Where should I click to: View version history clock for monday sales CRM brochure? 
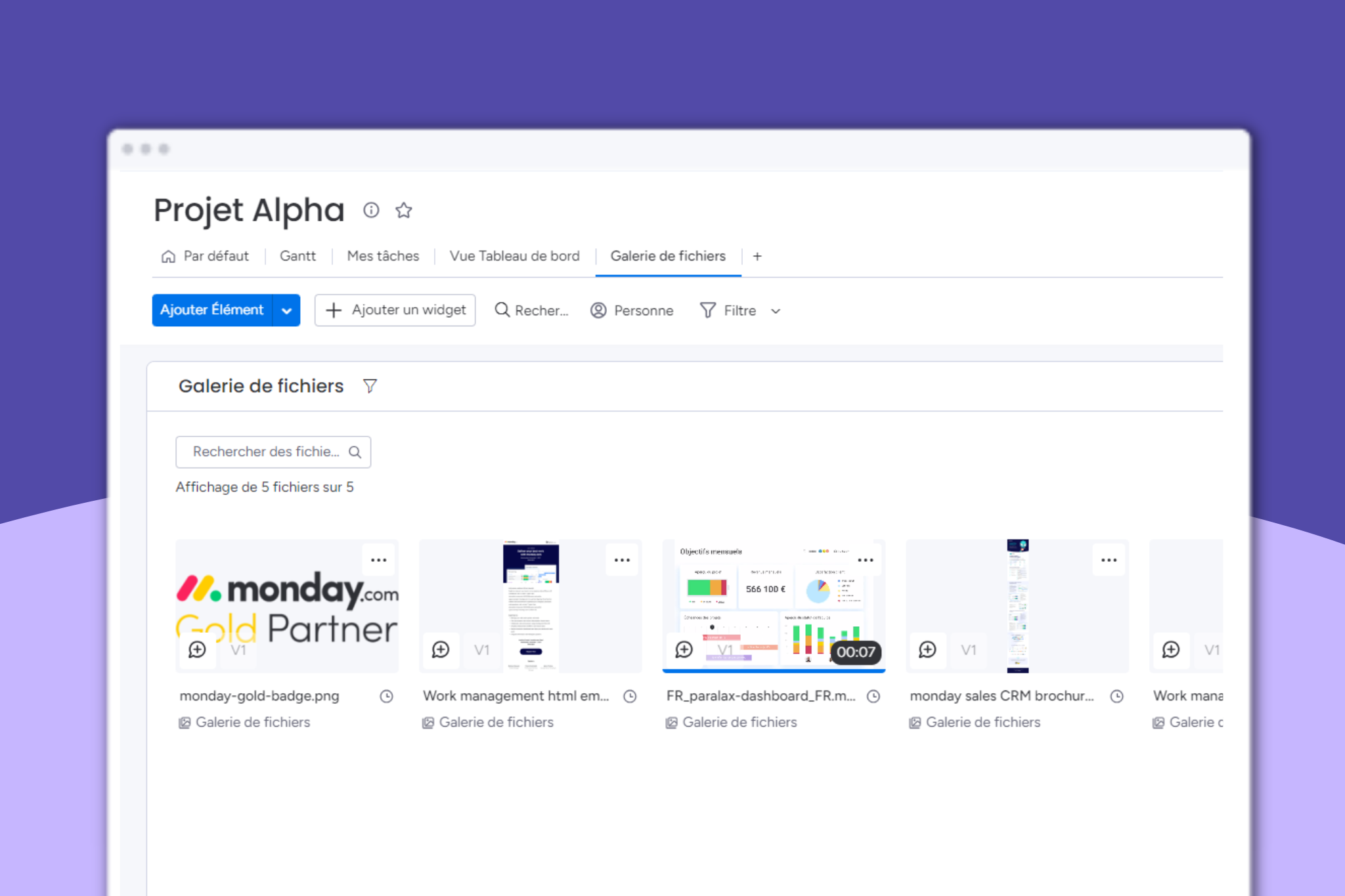tap(1117, 696)
